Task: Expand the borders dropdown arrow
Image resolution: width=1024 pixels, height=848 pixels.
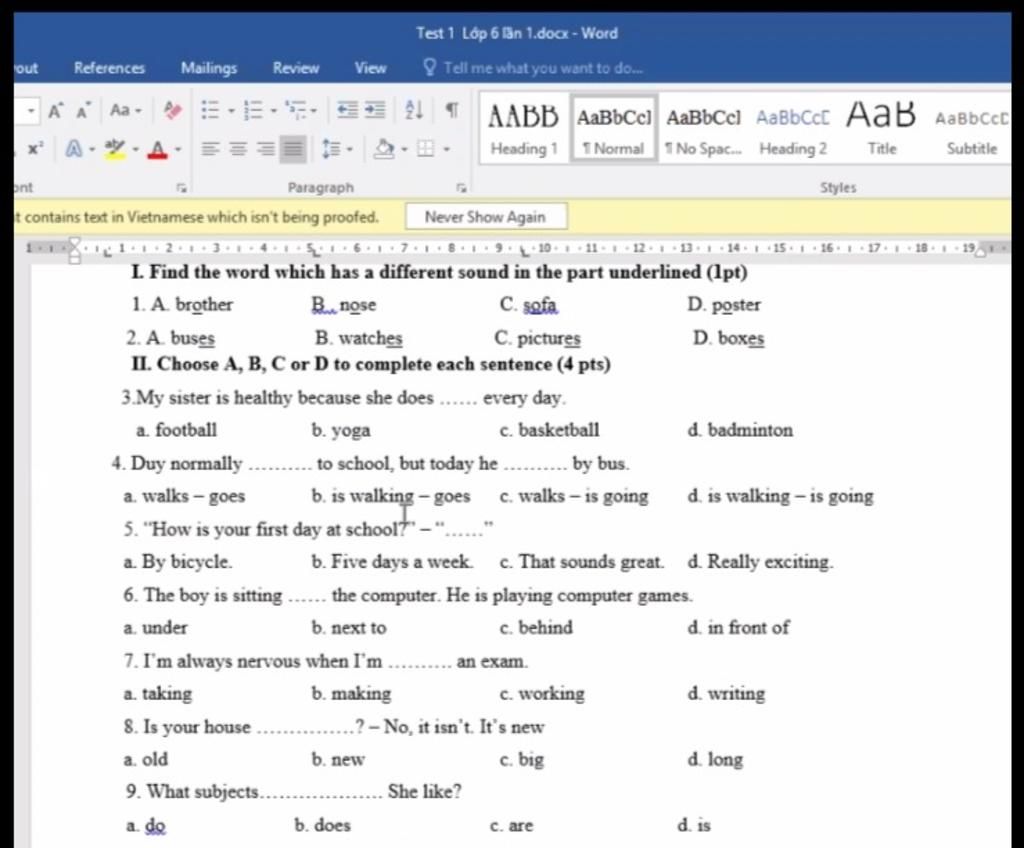Action: (x=446, y=150)
